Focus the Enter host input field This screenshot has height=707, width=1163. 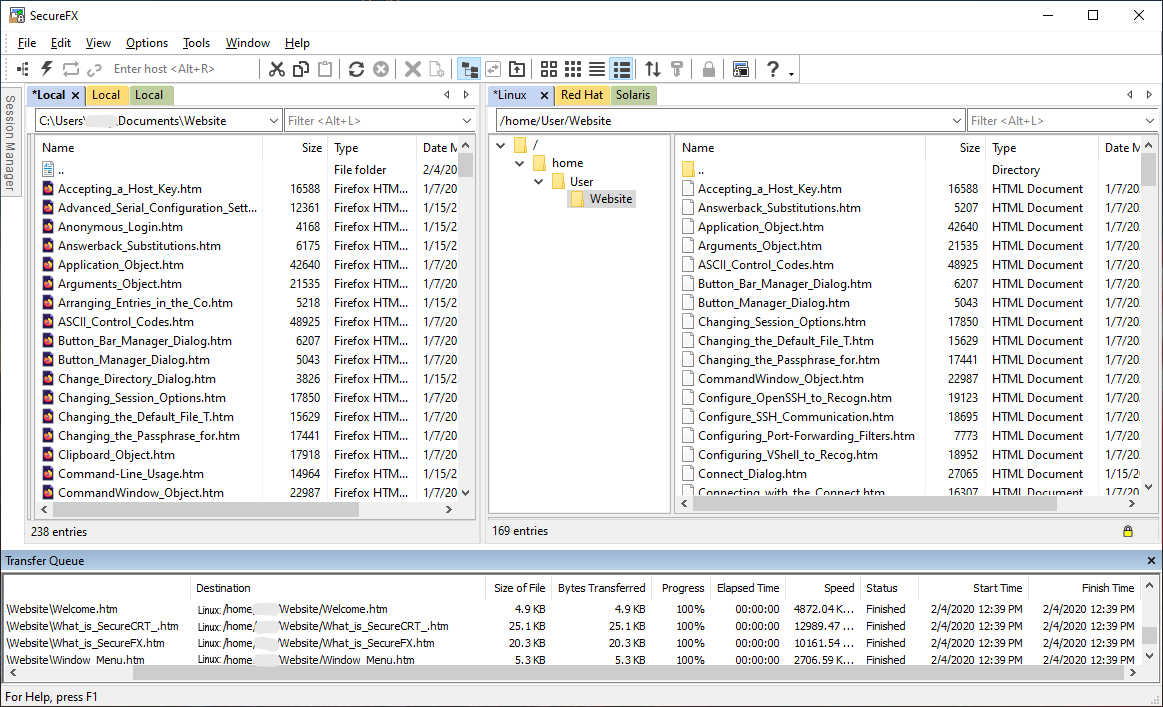click(184, 69)
